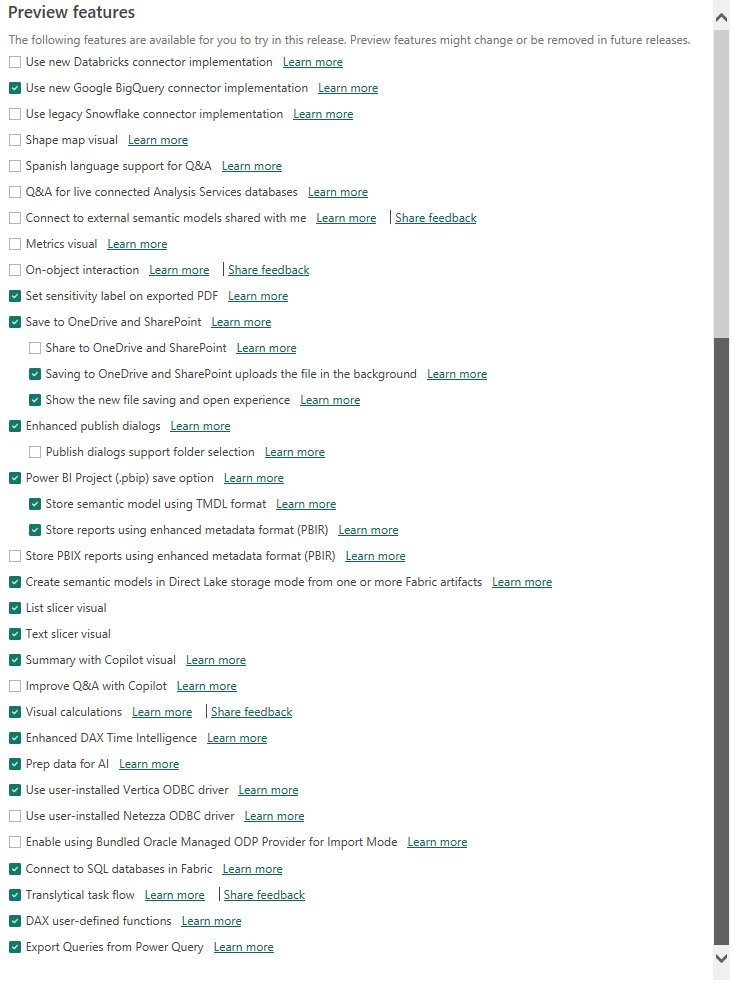Uncheck Use new Google BigQuery connector implementation
The height and width of the screenshot is (985, 734).
(x=15, y=89)
